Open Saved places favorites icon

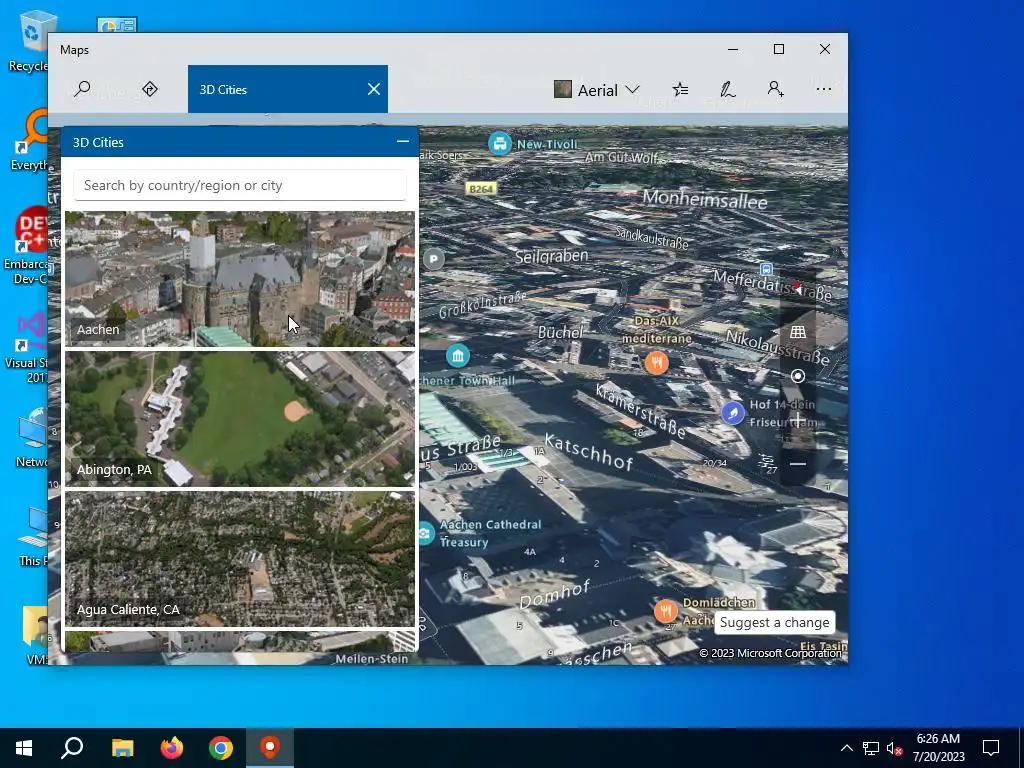tap(680, 89)
